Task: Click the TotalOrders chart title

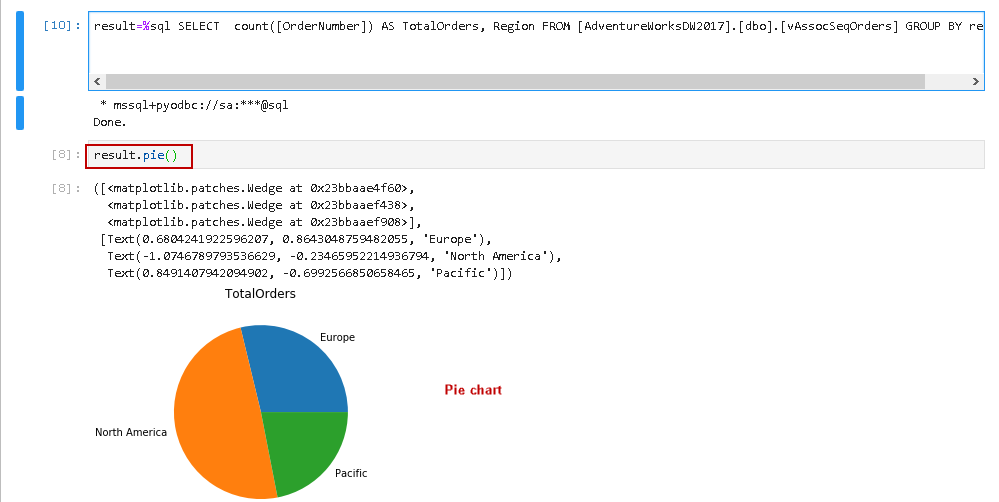Action: point(260,294)
